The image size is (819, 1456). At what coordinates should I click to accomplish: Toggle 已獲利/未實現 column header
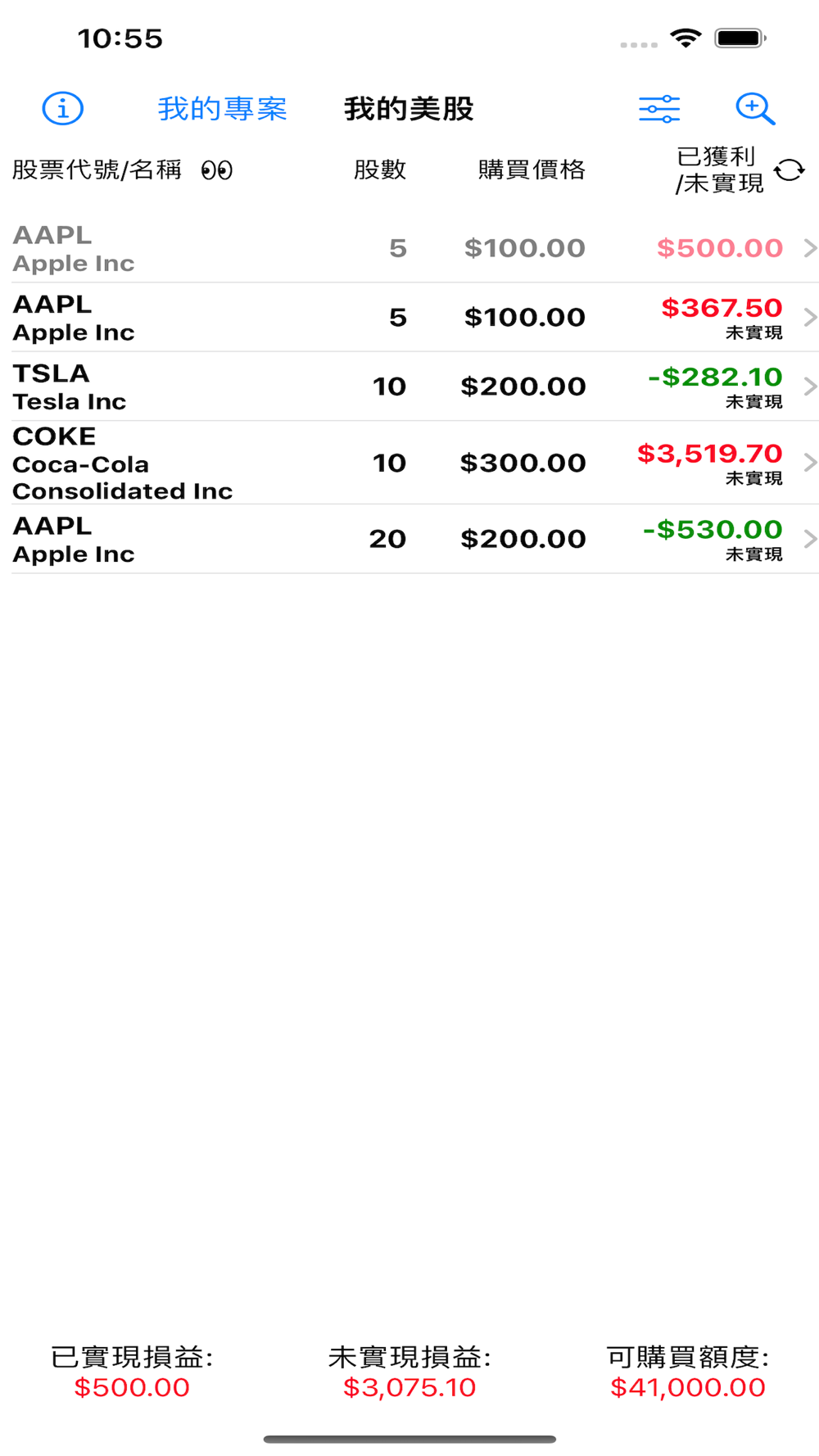(x=719, y=170)
